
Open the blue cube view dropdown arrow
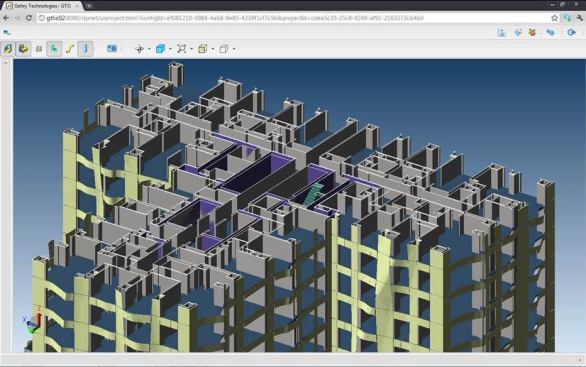click(x=170, y=49)
